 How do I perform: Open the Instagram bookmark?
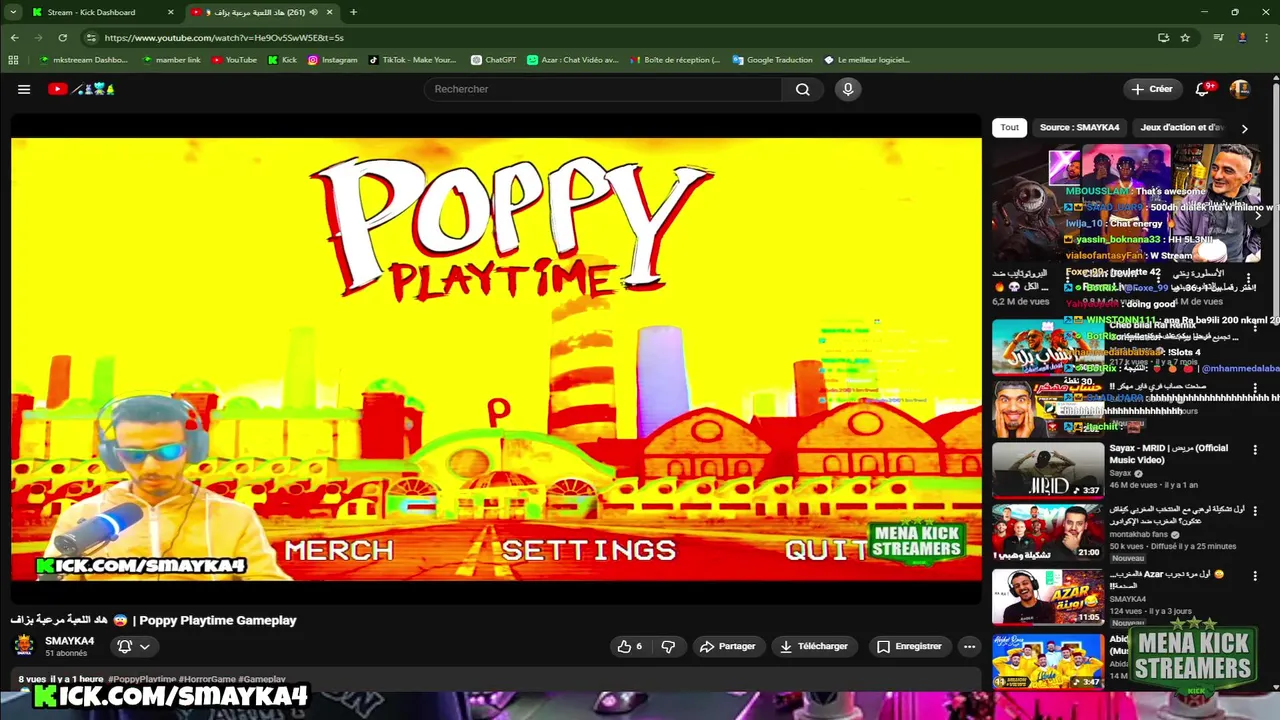tap(333, 60)
